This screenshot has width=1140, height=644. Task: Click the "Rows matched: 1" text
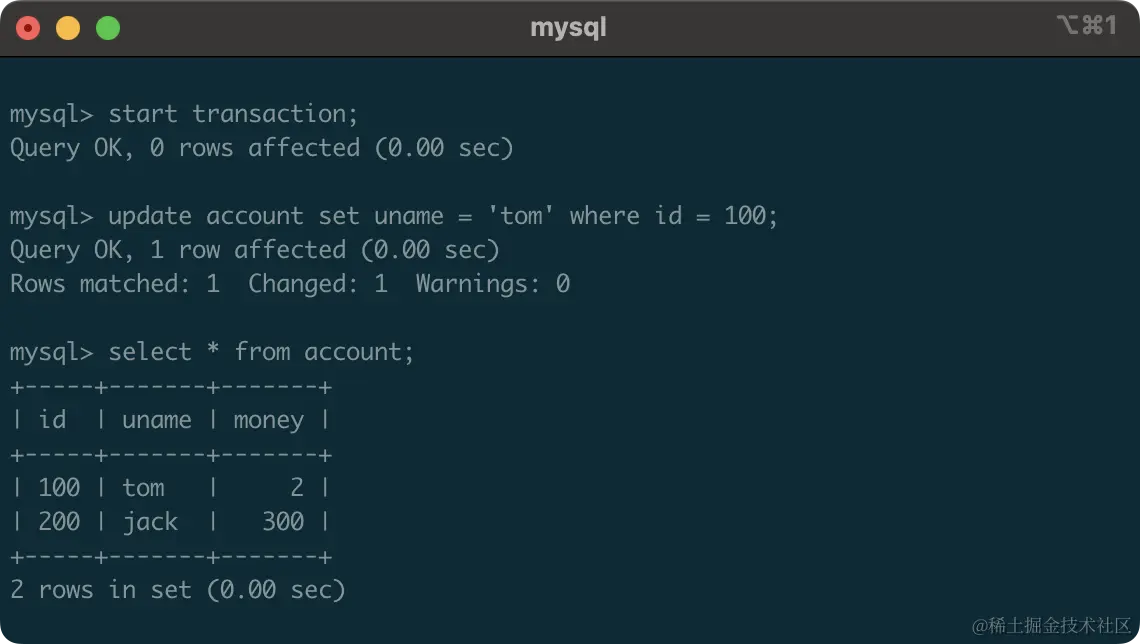[x=114, y=284]
